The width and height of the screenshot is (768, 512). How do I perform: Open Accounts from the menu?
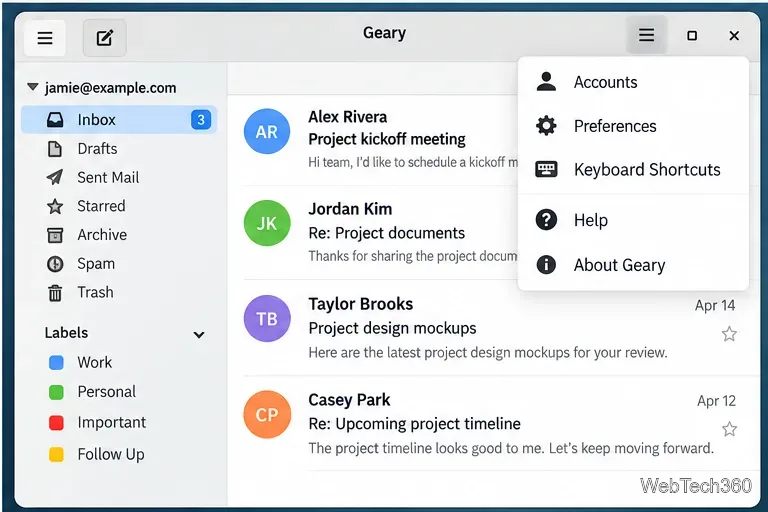click(x=633, y=82)
